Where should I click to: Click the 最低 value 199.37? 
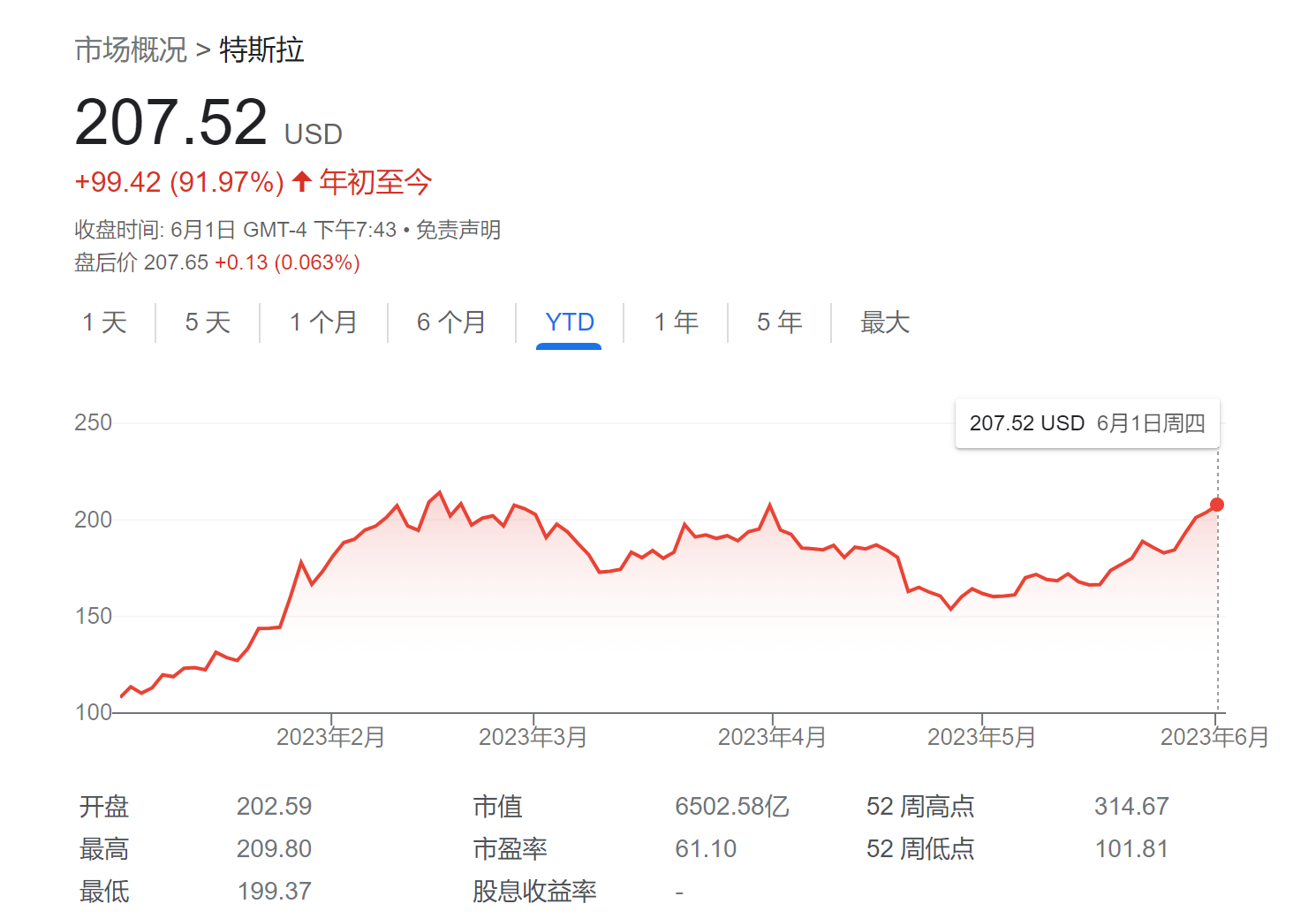pyautogui.click(x=274, y=891)
